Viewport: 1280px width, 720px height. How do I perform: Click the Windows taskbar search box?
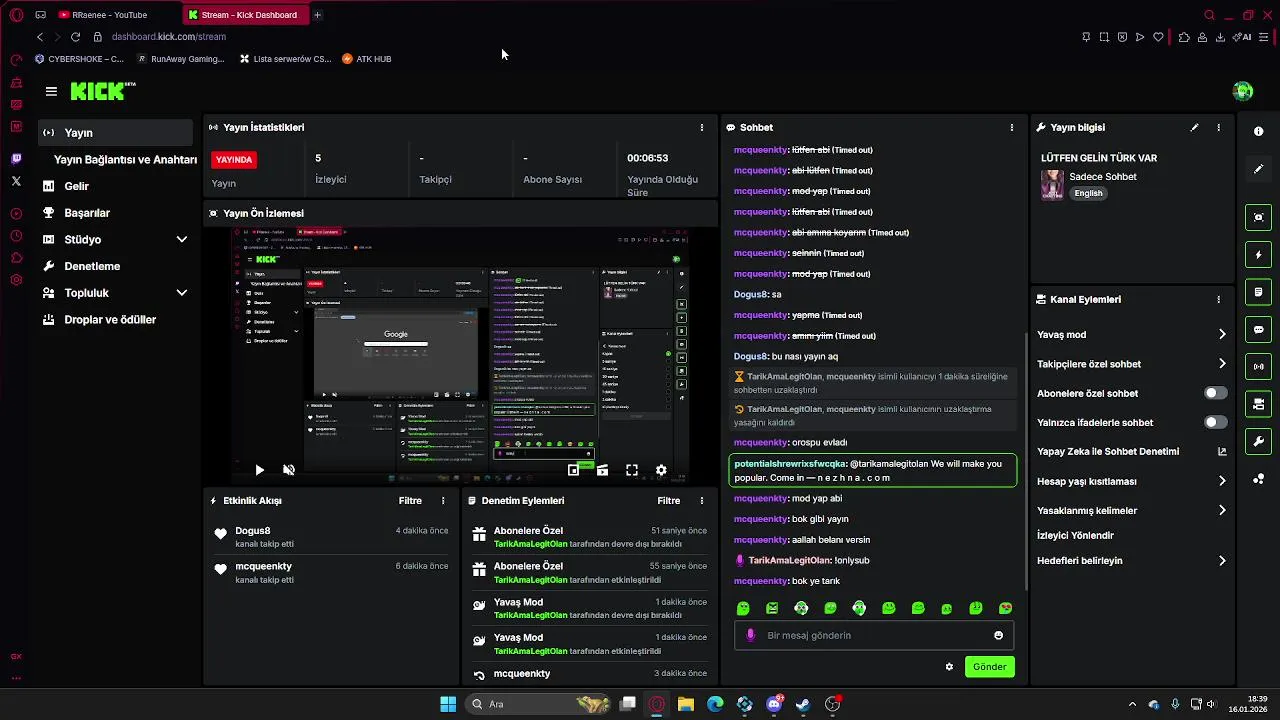(x=540, y=704)
